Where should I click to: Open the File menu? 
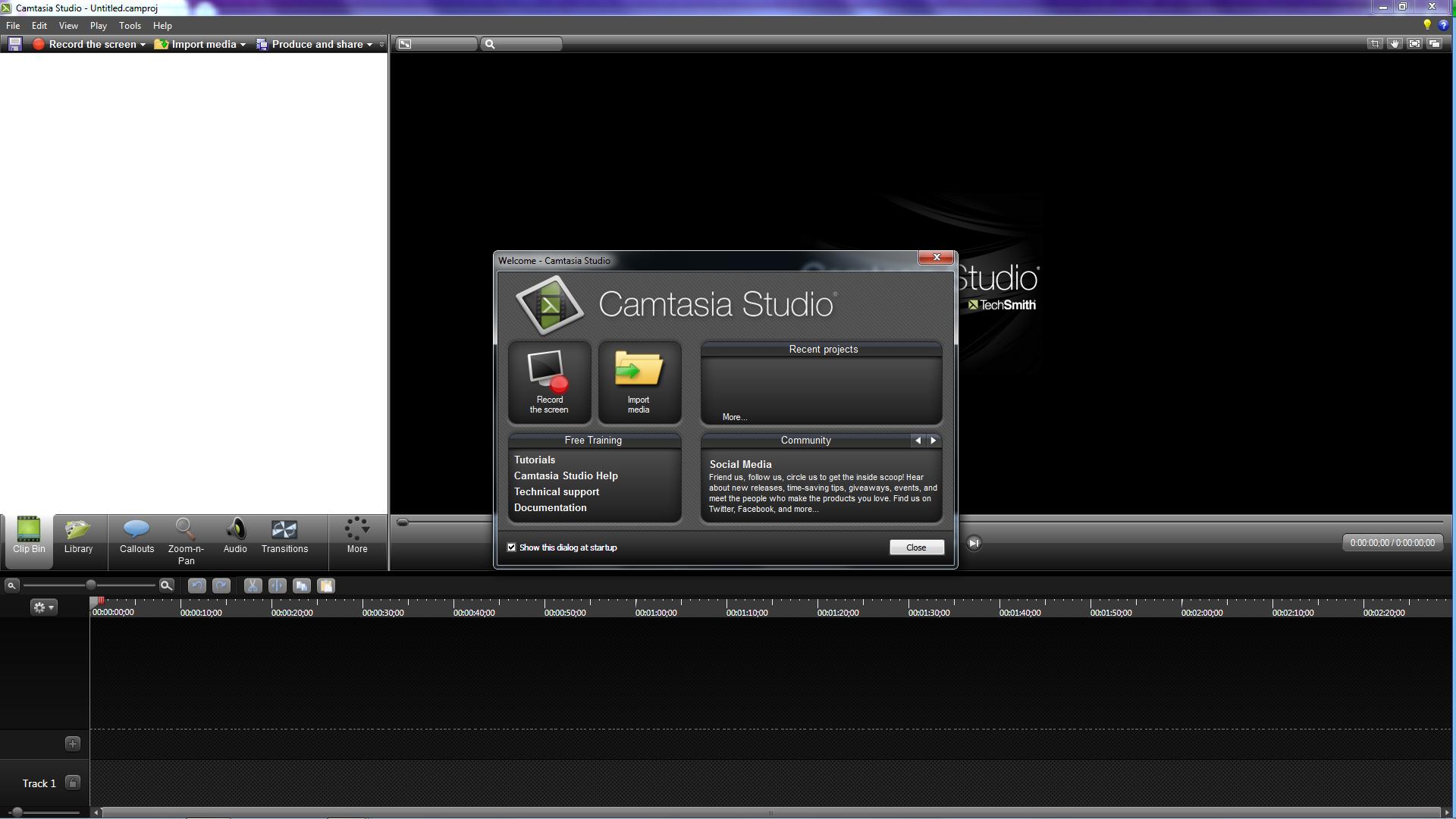13,25
